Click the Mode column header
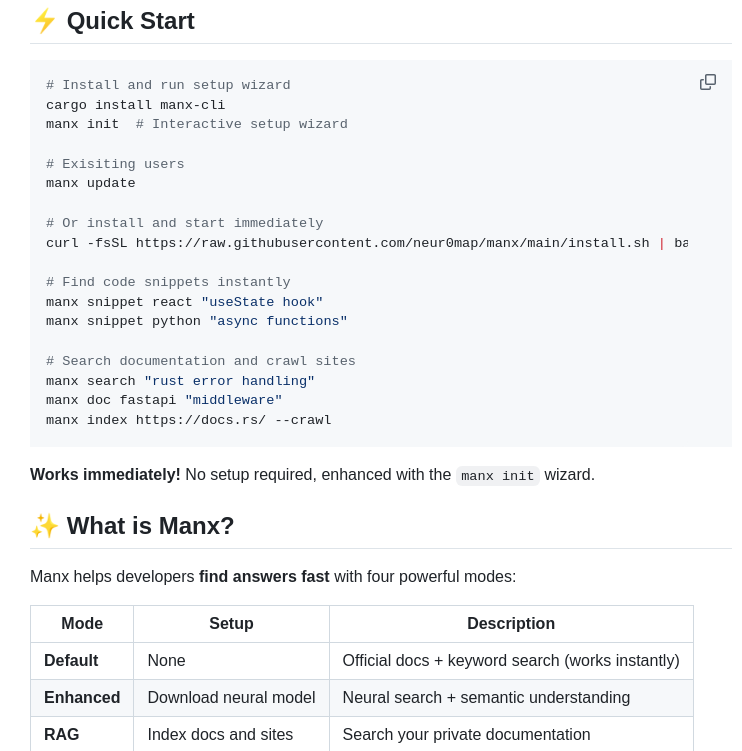742x751 pixels. [82, 624]
